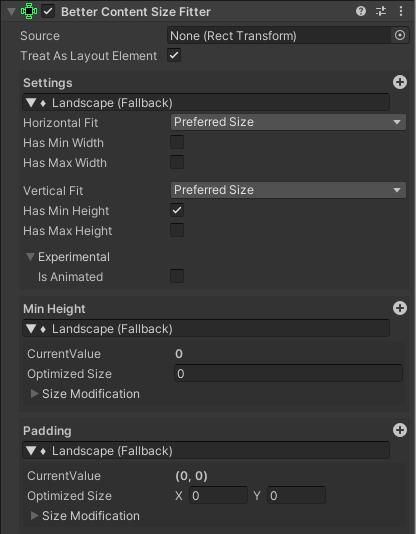Open the Horizontal Fit dropdown
Viewport: 416px width, 534px height.
288,122
